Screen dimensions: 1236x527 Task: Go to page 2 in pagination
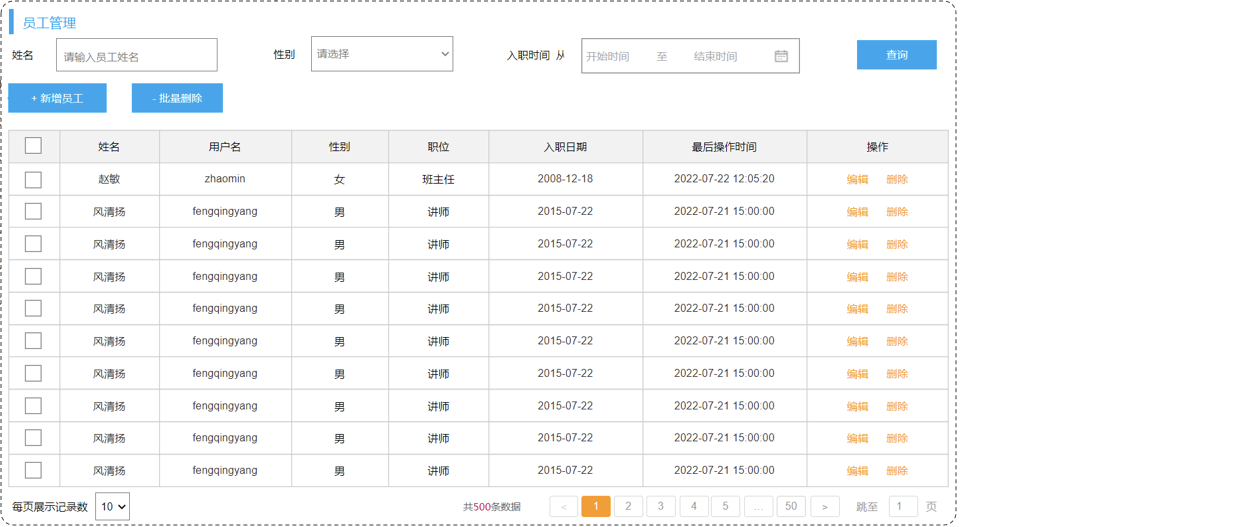coord(628,507)
